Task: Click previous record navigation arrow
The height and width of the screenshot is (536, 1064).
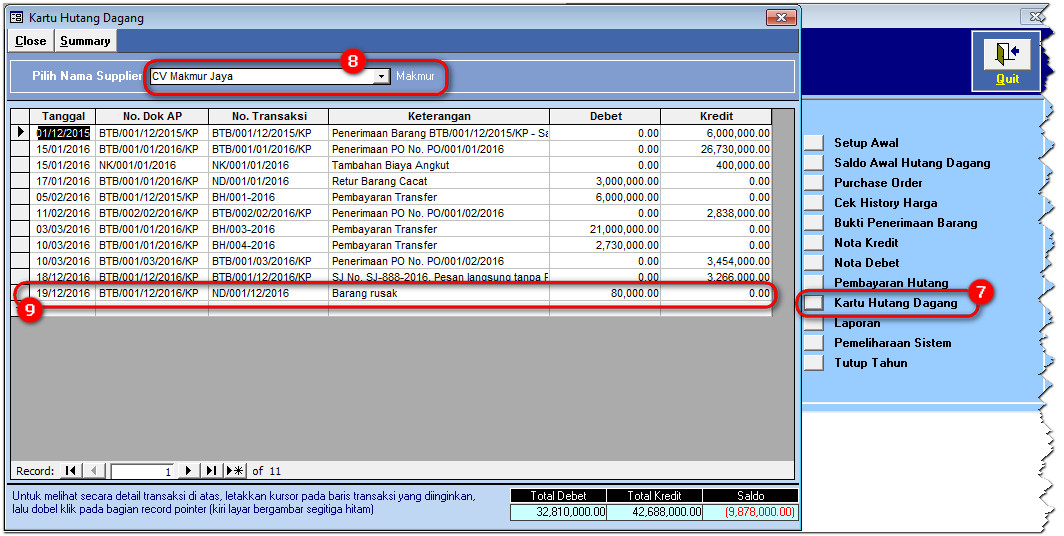Action: (95, 470)
